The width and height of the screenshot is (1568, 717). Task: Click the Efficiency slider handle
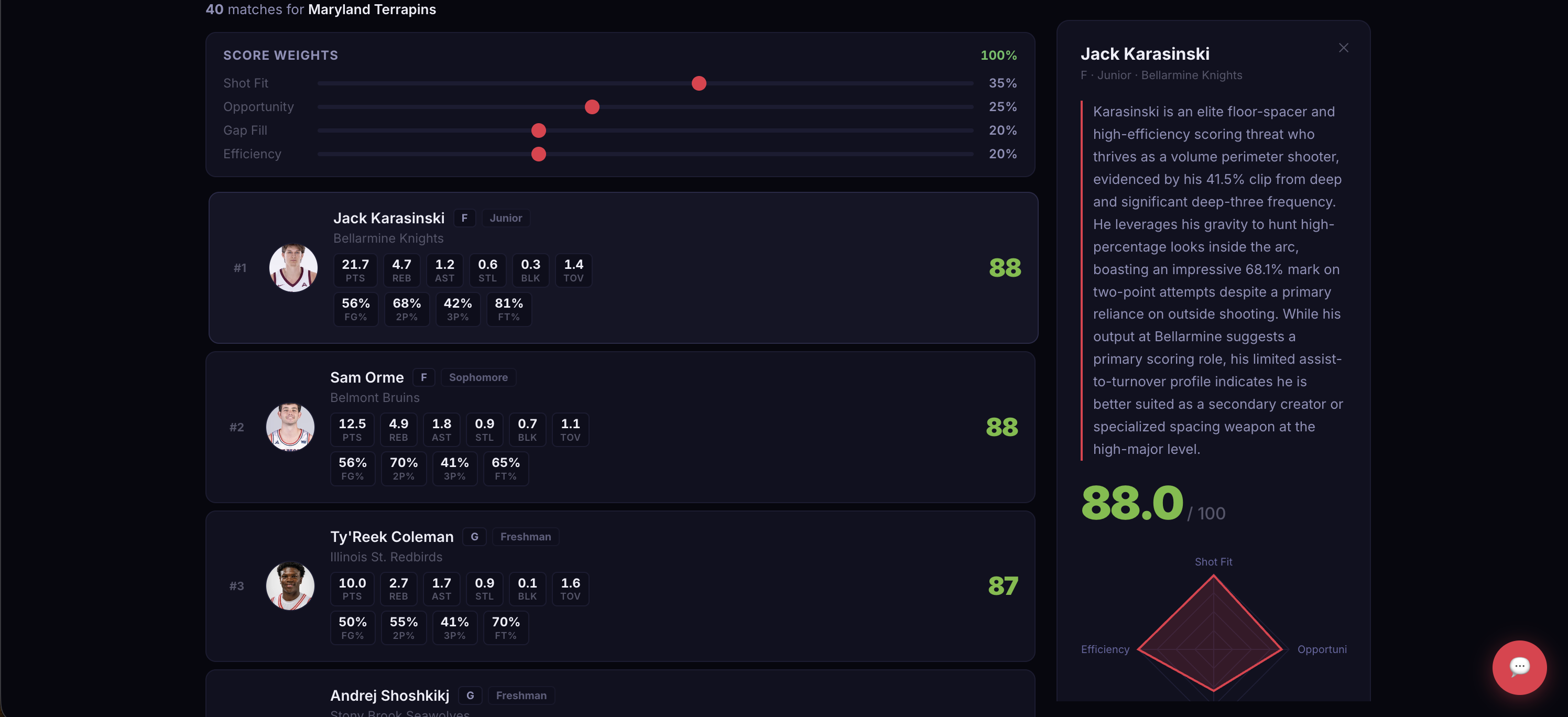[x=538, y=155]
